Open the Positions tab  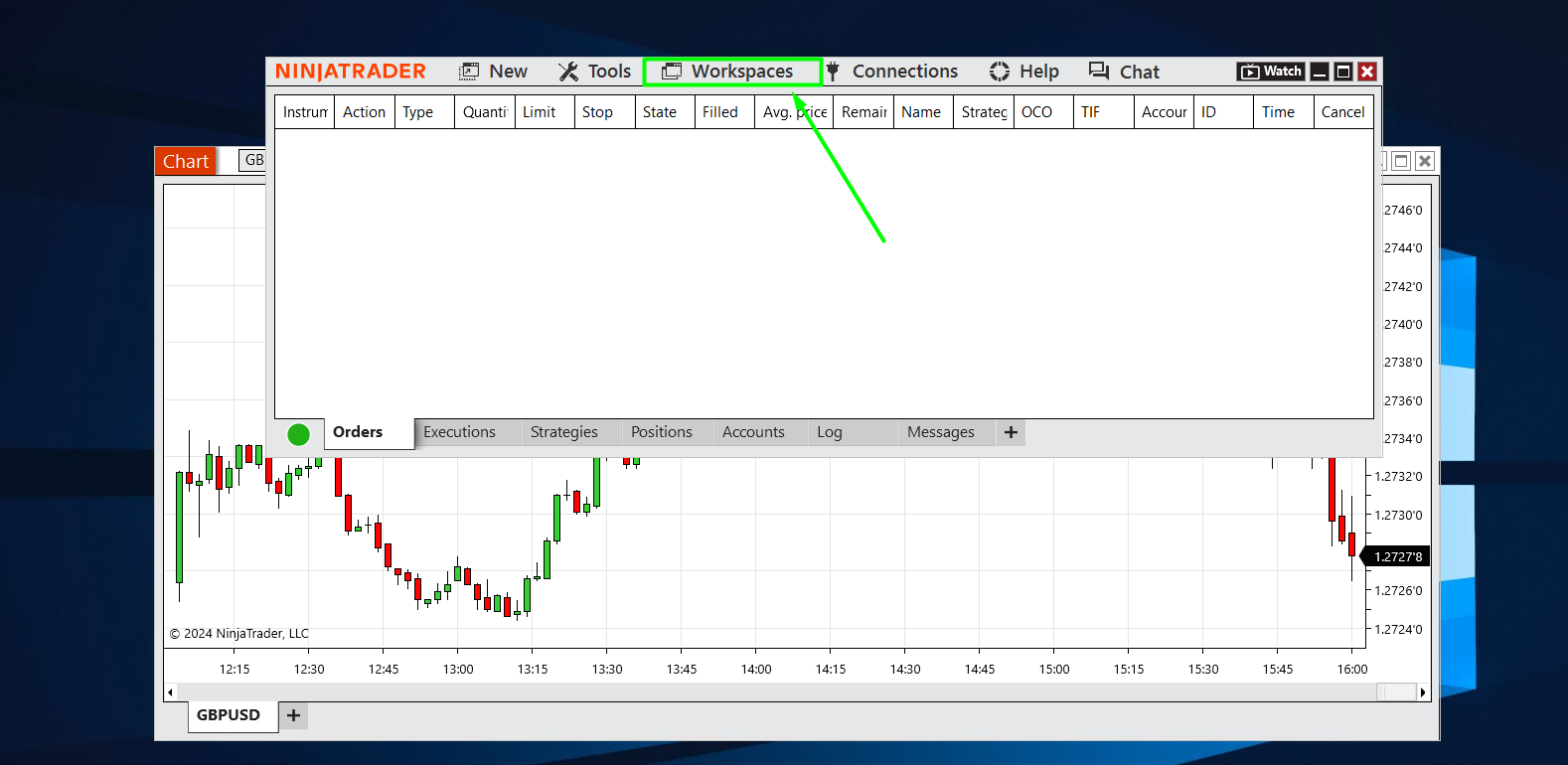661,432
